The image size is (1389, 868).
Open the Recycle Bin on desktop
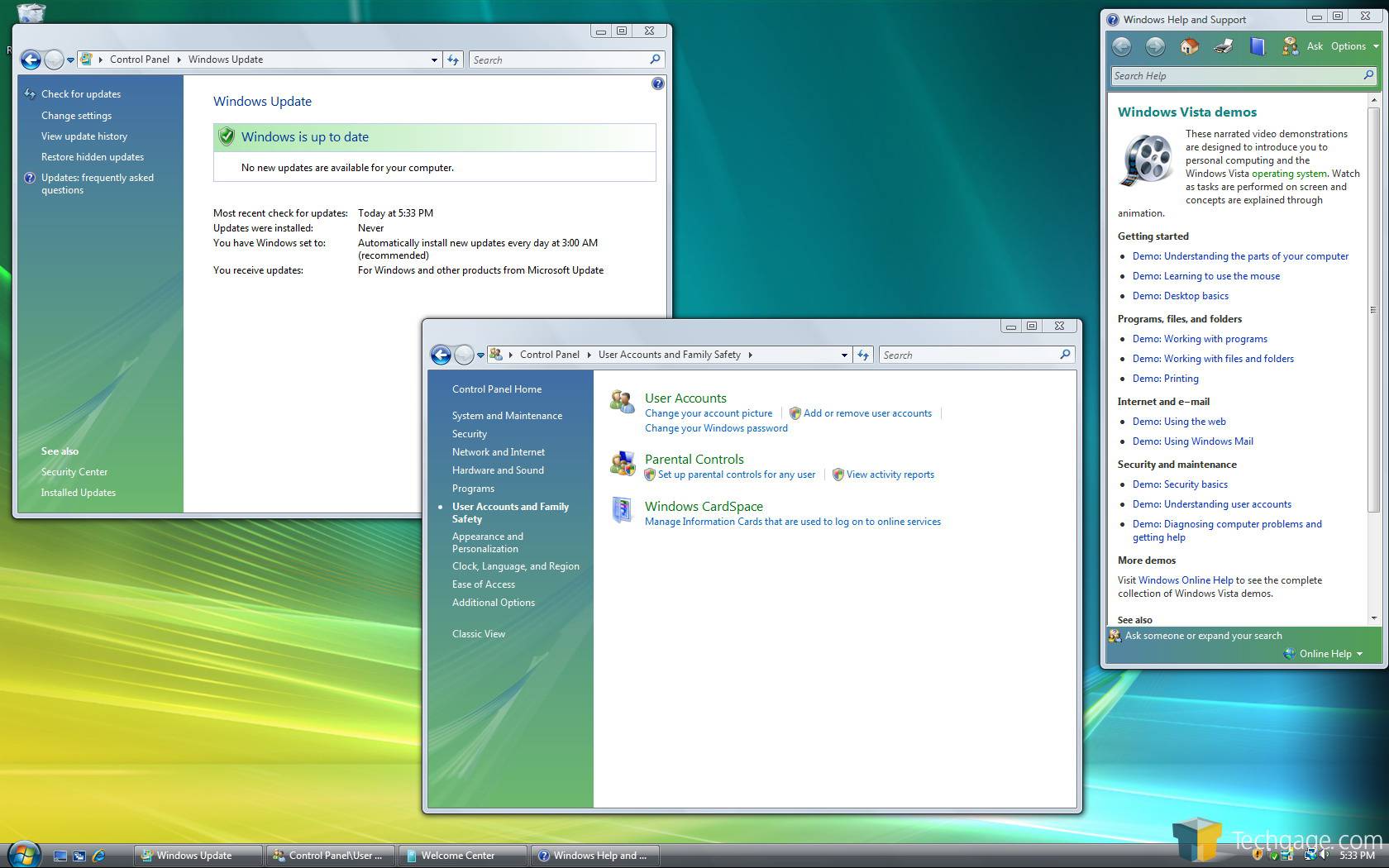click(31, 12)
